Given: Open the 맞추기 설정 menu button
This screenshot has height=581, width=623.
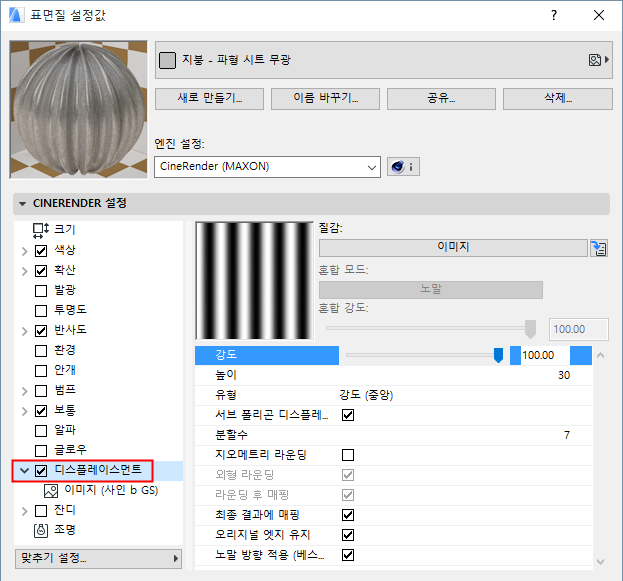Looking at the screenshot, I should pyautogui.click(x=98, y=558).
